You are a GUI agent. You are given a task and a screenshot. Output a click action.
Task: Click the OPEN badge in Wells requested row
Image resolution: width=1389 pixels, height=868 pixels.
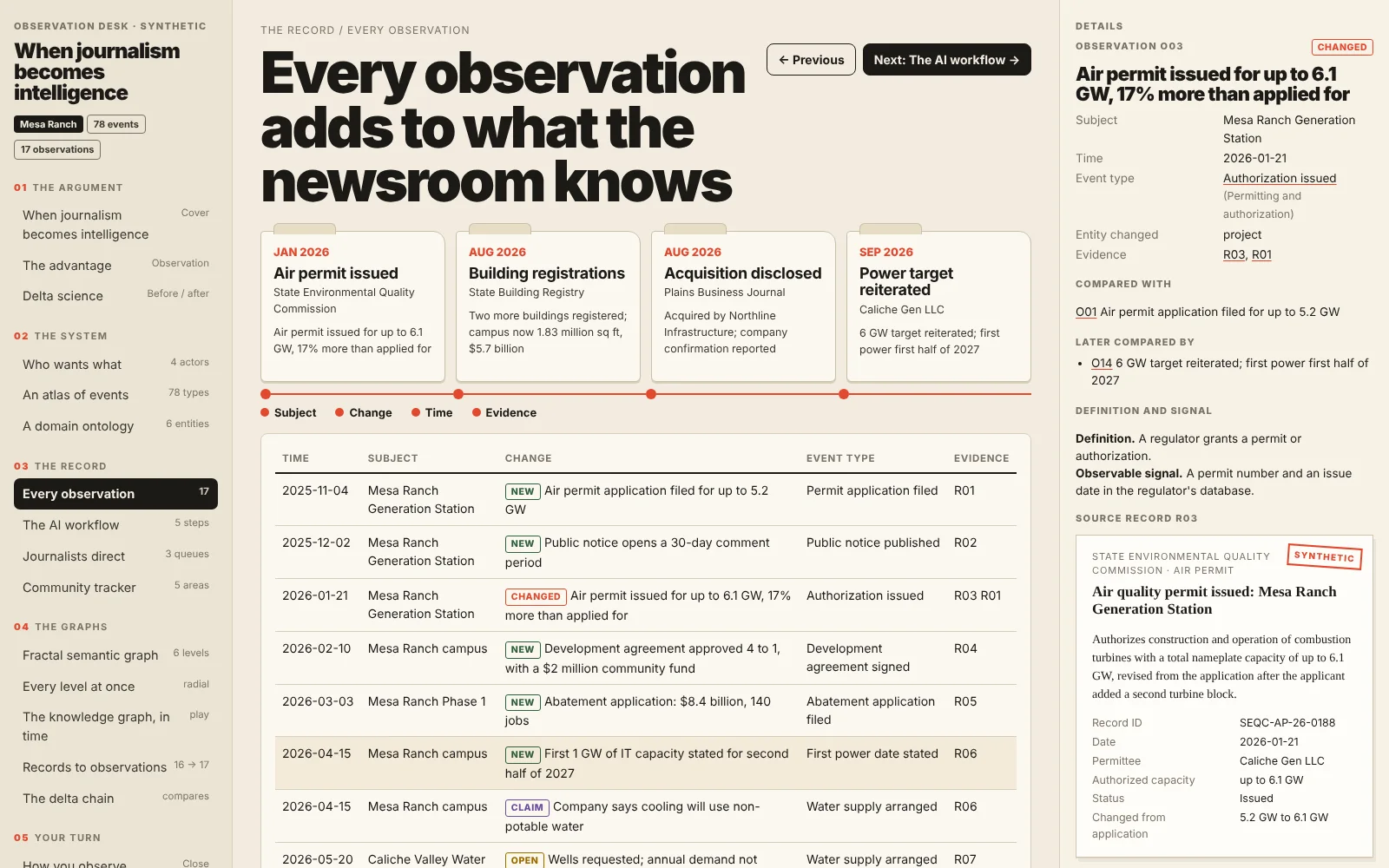click(x=524, y=860)
